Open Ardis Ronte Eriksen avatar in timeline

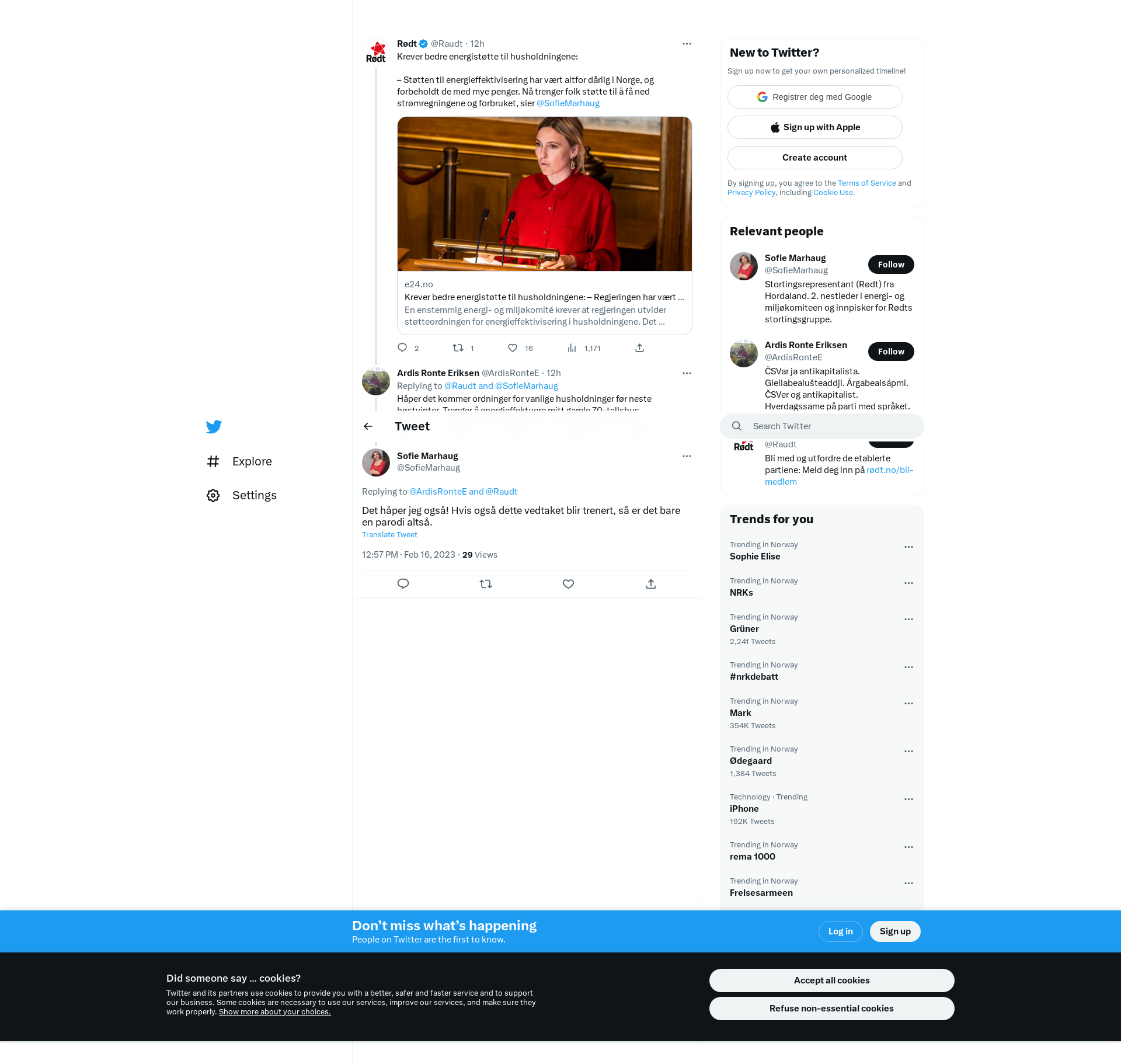click(x=376, y=382)
